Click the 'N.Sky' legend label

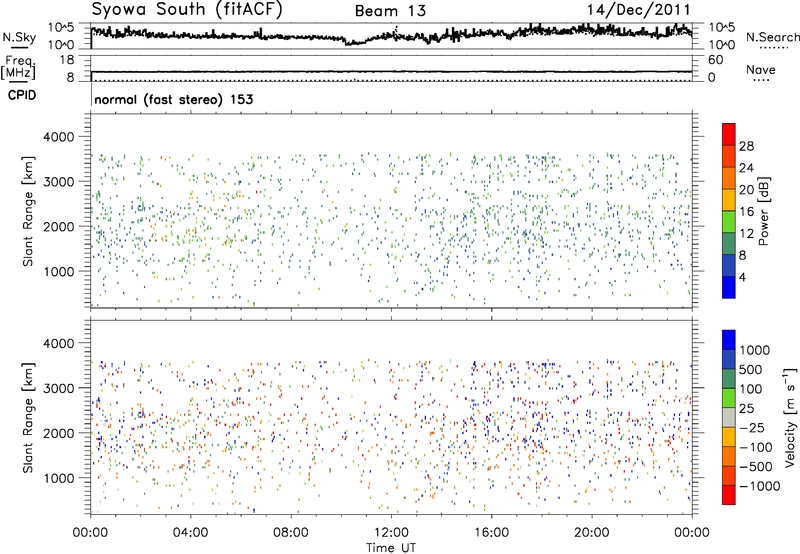coord(19,37)
